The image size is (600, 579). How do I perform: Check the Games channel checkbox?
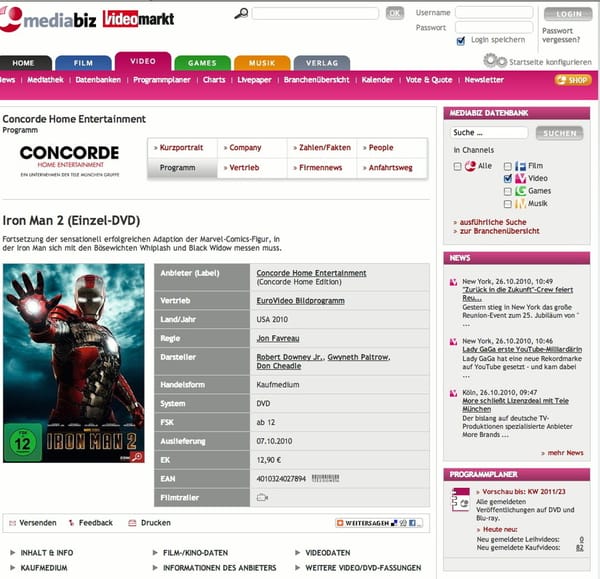[508, 191]
